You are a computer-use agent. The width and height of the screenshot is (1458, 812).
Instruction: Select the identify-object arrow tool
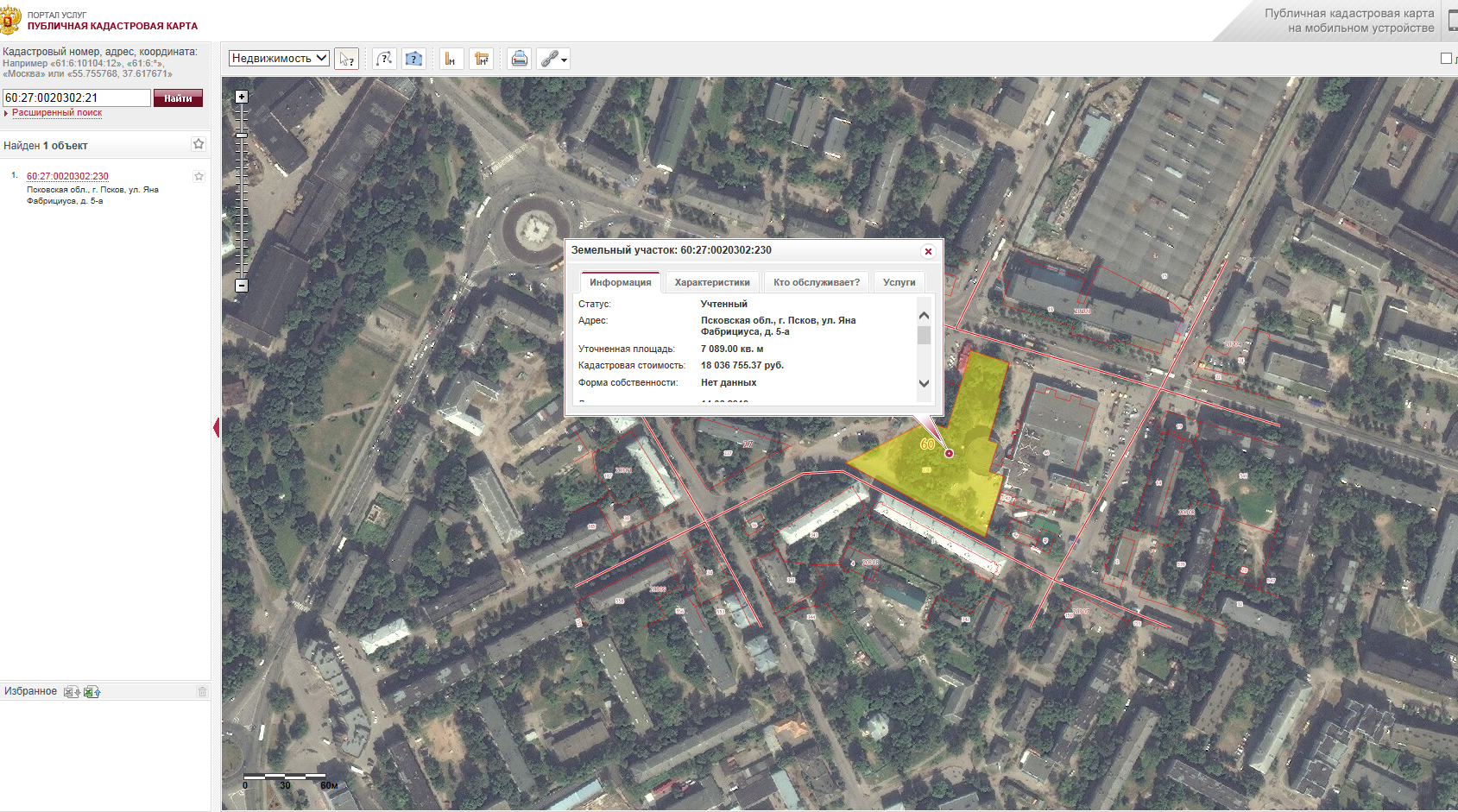pyautogui.click(x=346, y=59)
